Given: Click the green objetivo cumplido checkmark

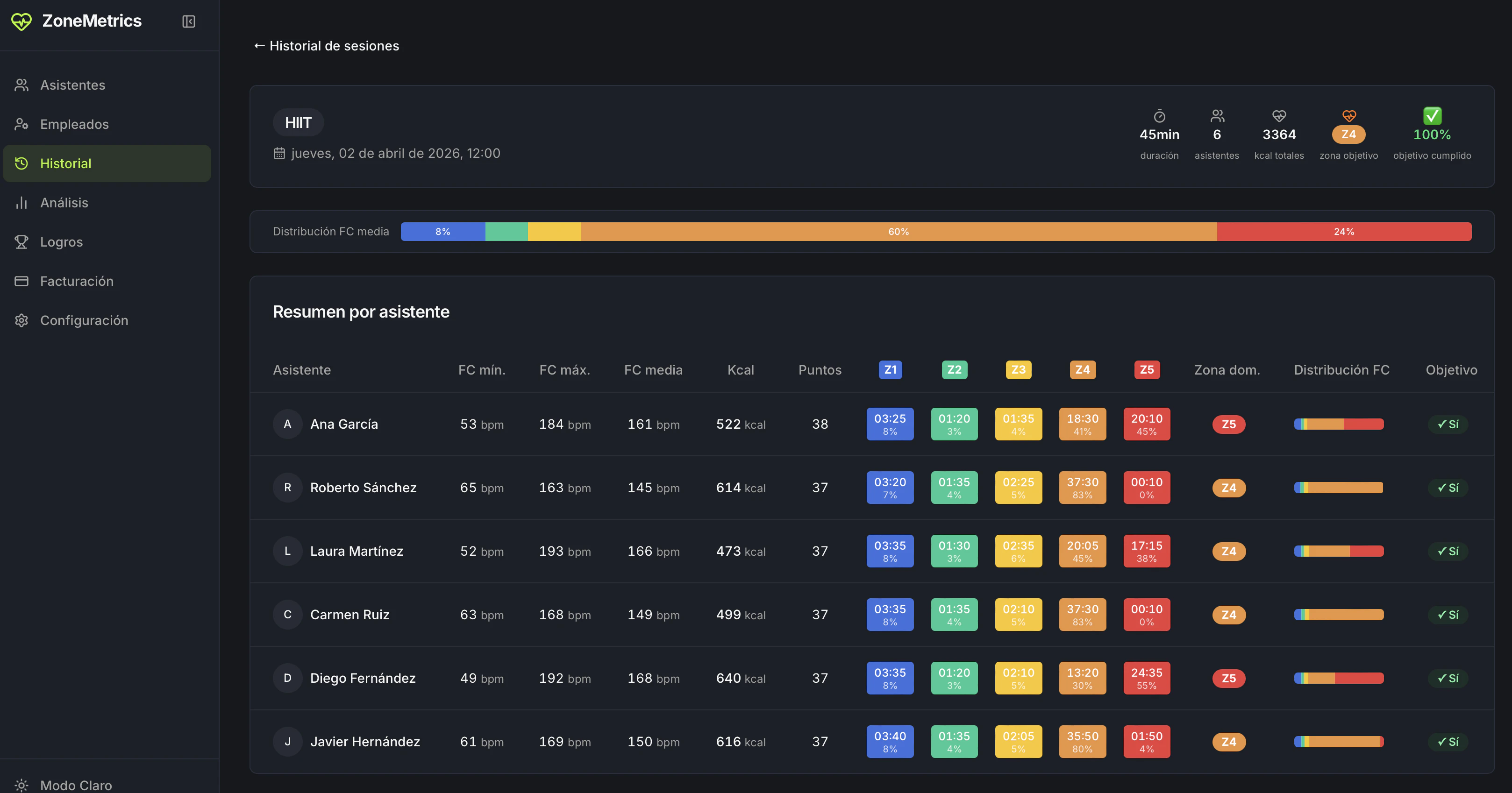Looking at the screenshot, I should tap(1432, 115).
